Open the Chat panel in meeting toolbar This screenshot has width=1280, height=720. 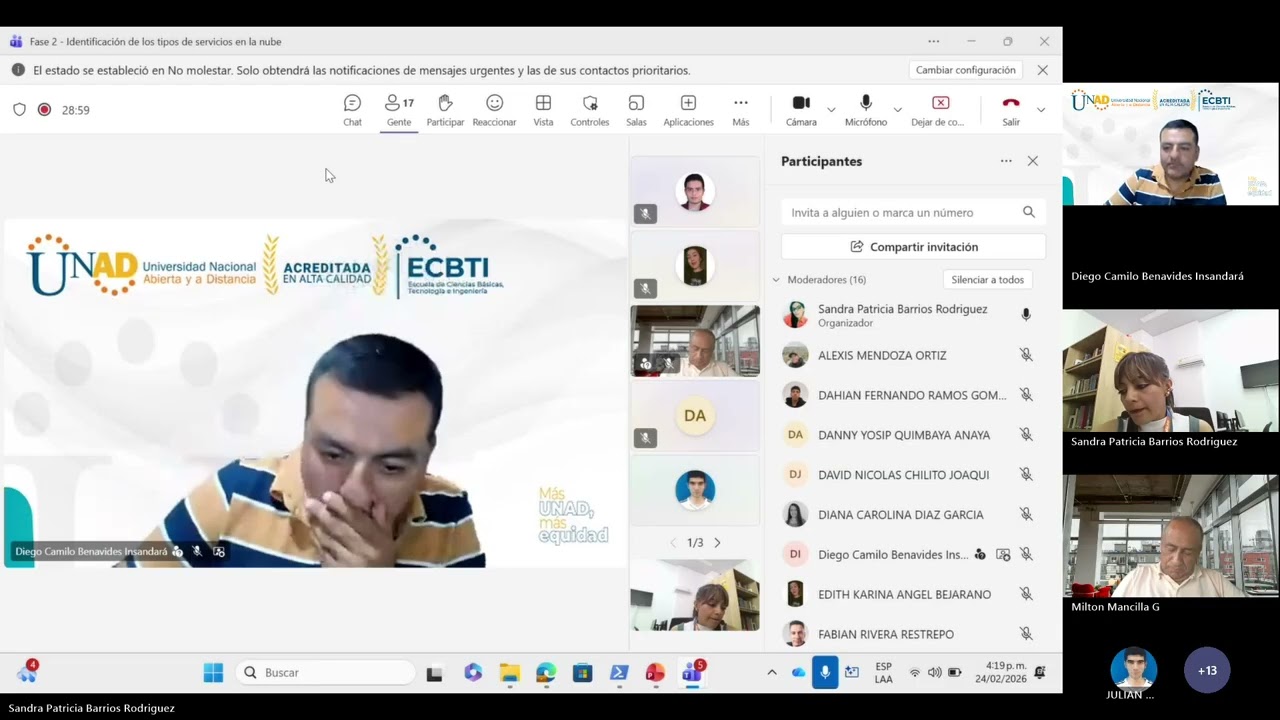coord(352,110)
